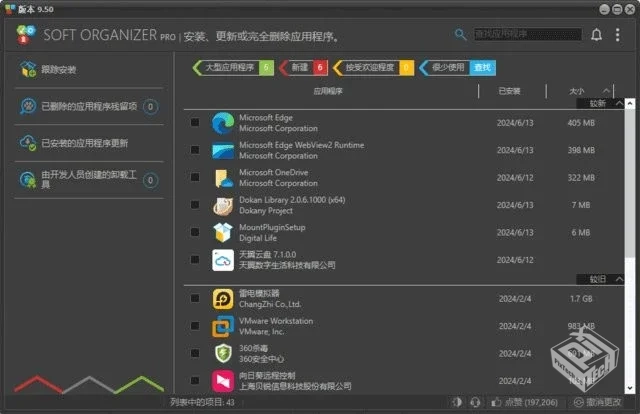Viewport: 640px width, 414px height.
Task: Check the 360杀毒 checkbox
Action: pos(195,353)
